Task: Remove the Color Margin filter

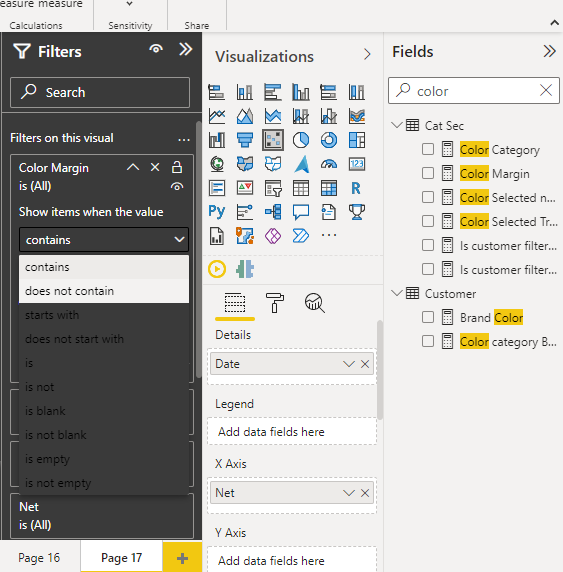Action: coord(155,167)
